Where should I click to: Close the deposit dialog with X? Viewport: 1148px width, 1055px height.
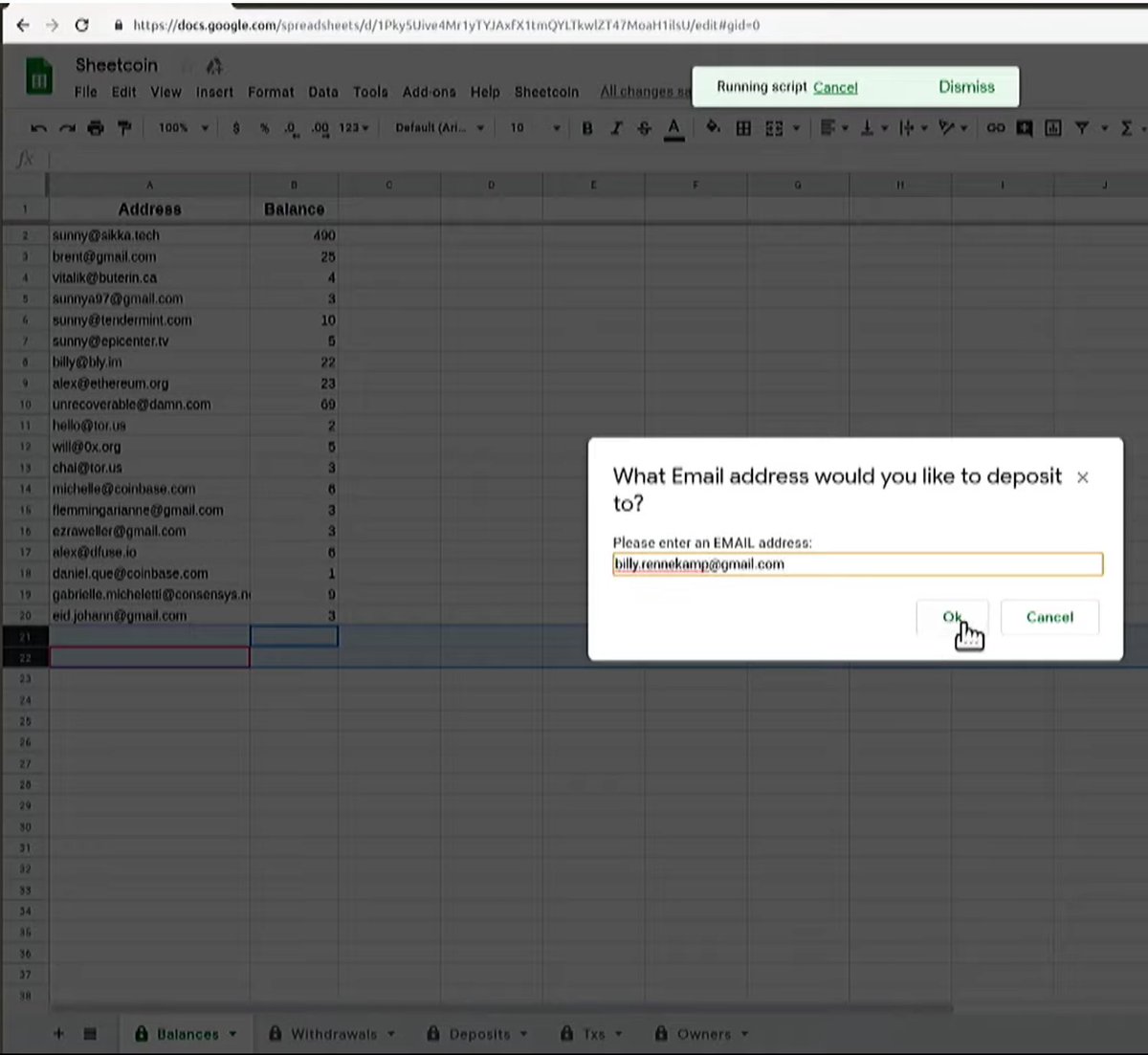click(x=1082, y=477)
